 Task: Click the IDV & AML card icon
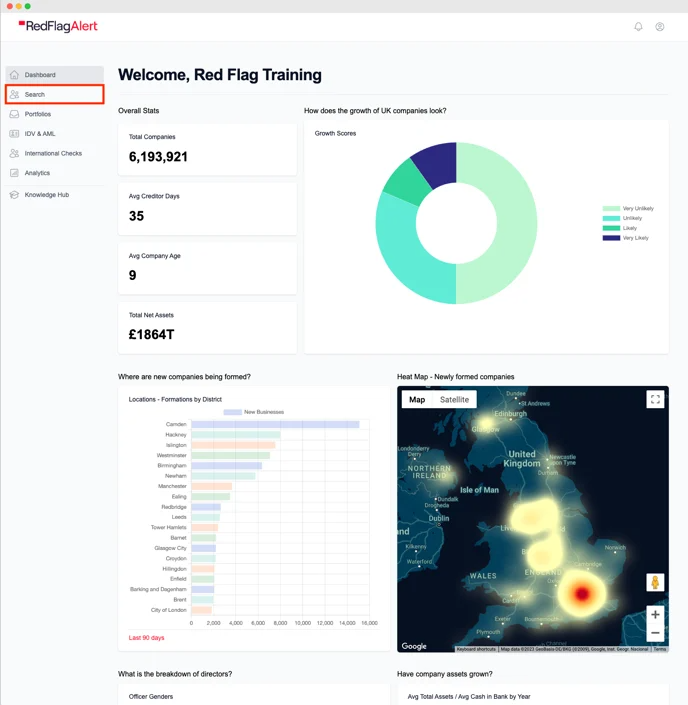(14, 134)
